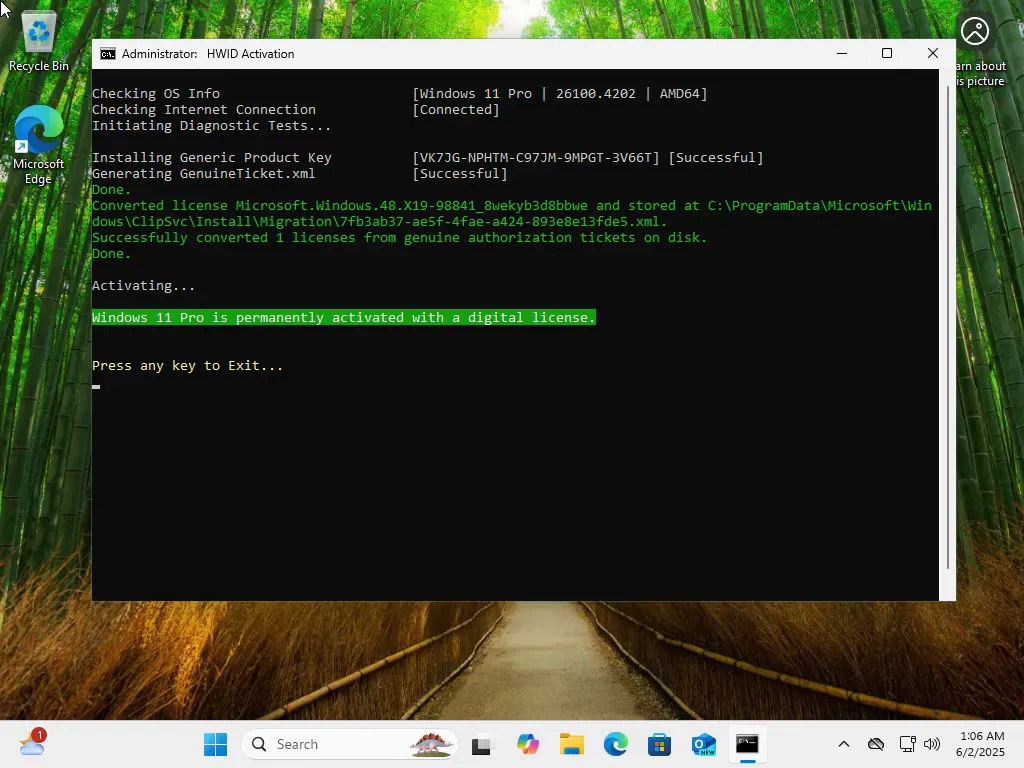1024x768 pixels.
Task: Launch Microsoft Edge from the taskbar
Action: point(615,744)
